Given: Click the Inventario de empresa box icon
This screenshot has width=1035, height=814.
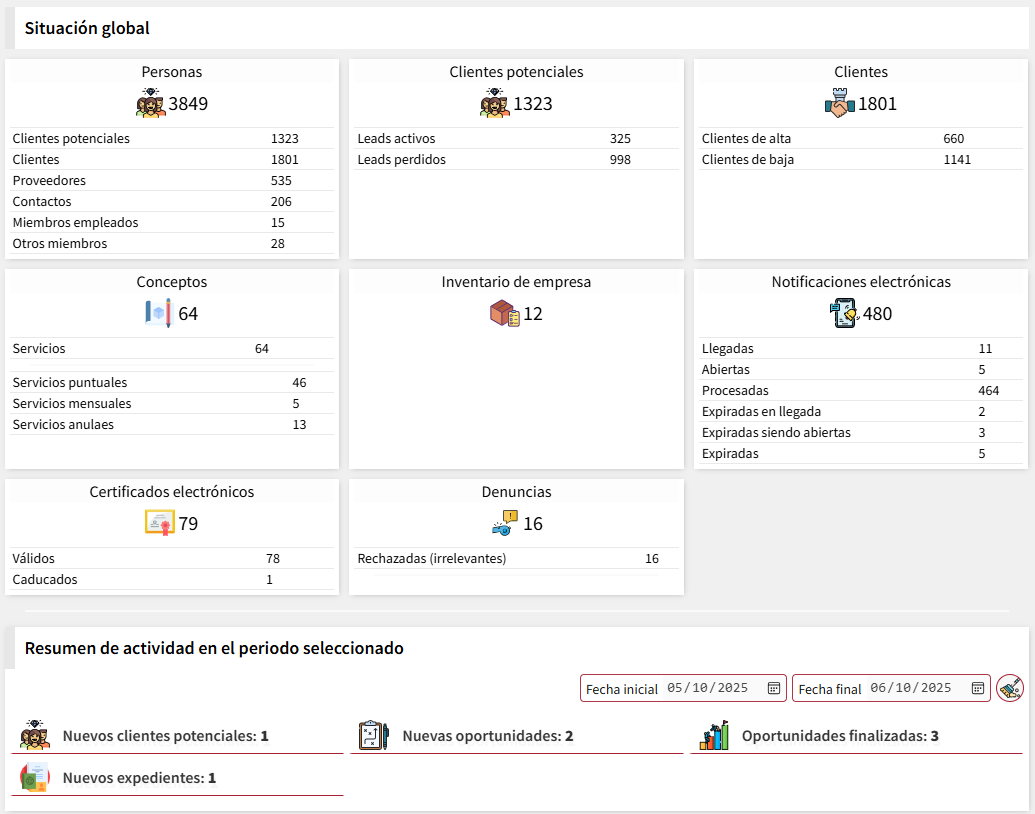Looking at the screenshot, I should tap(504, 314).
